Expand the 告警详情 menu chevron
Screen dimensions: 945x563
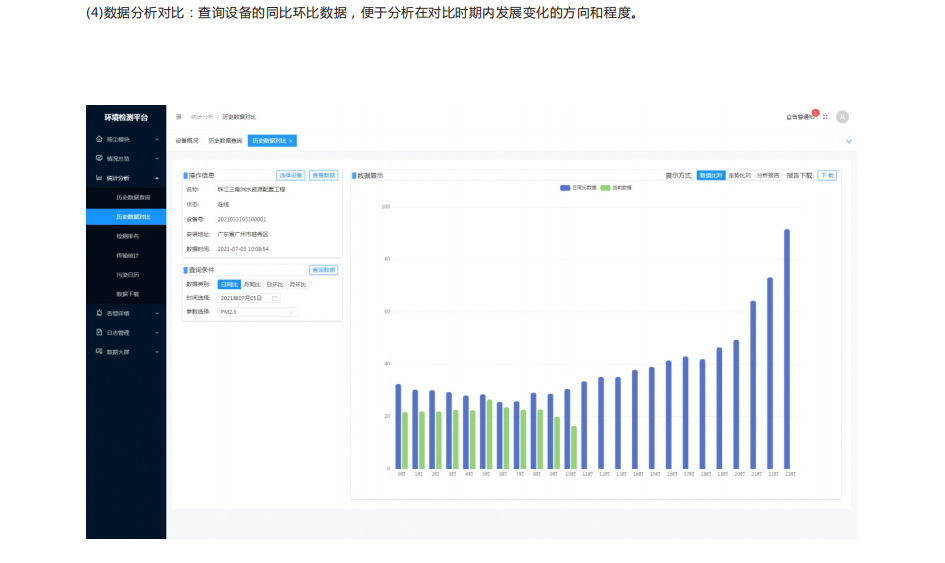[157, 313]
